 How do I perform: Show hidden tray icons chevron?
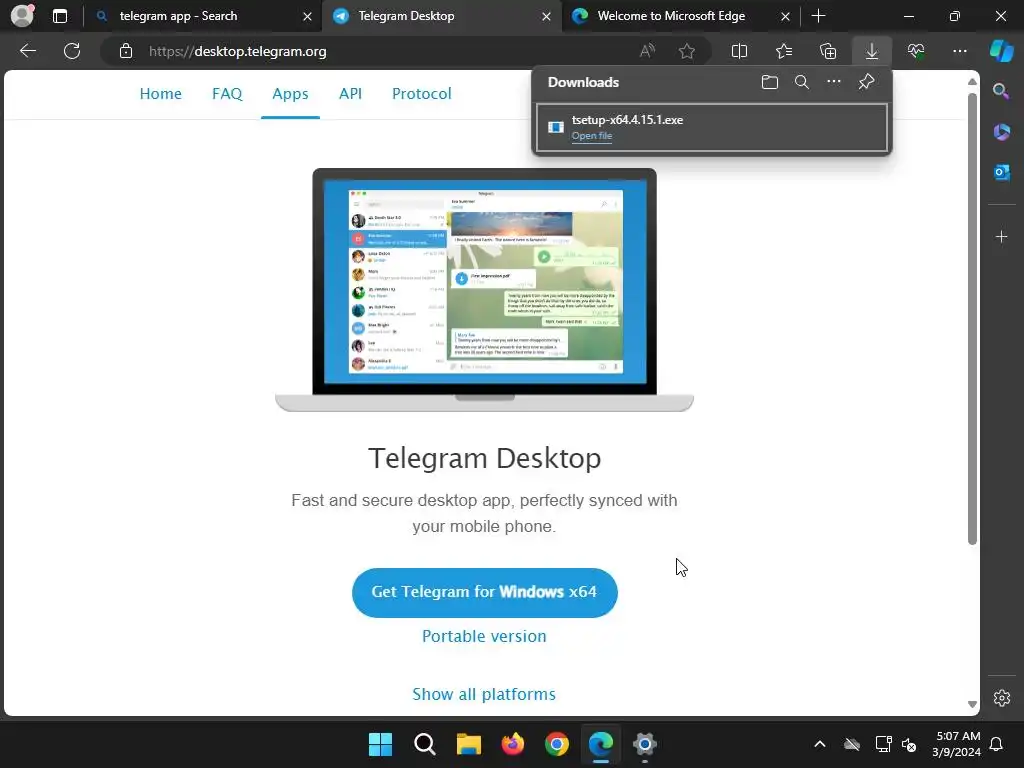click(x=820, y=744)
